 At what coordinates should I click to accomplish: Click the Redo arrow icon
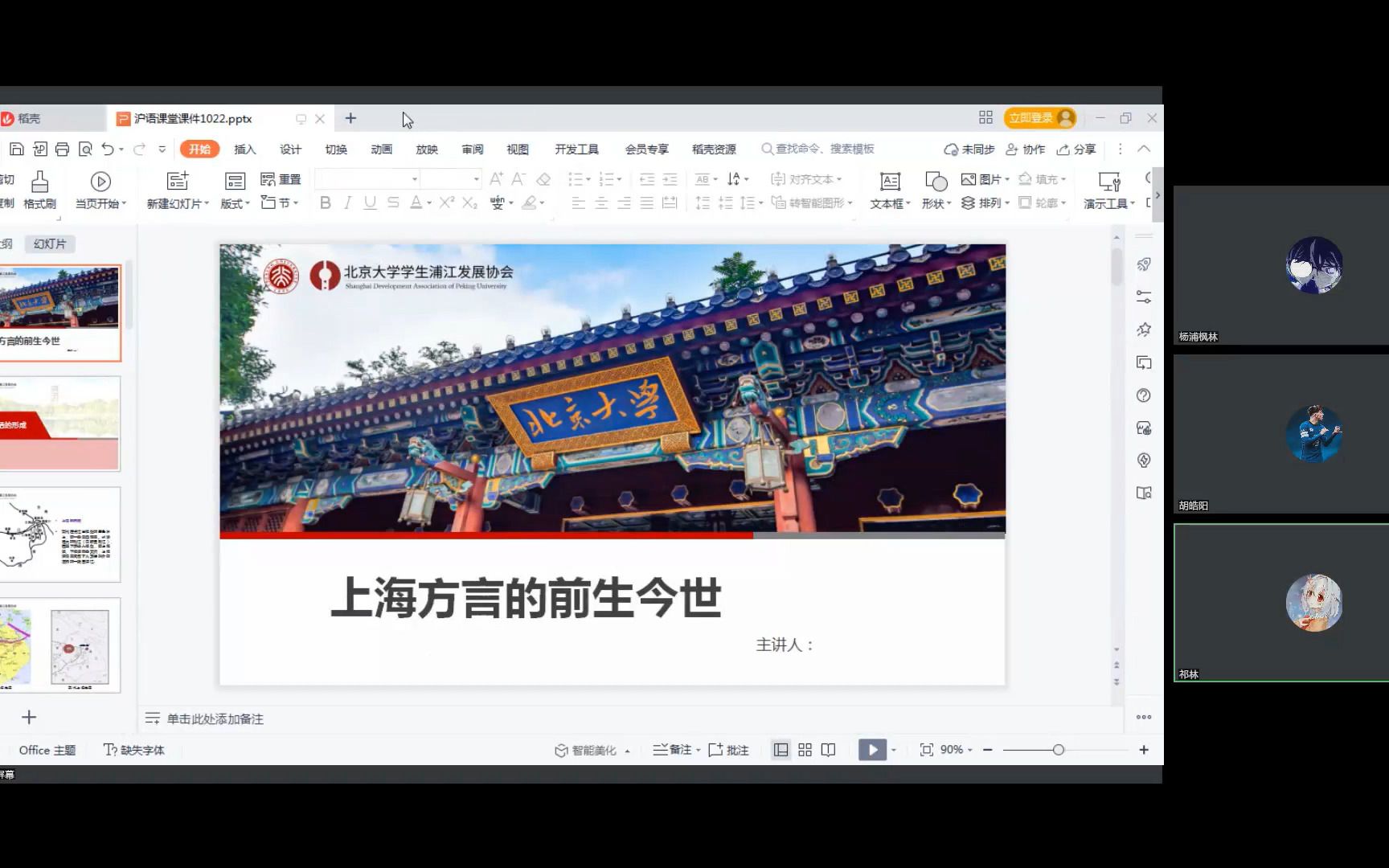click(139, 149)
